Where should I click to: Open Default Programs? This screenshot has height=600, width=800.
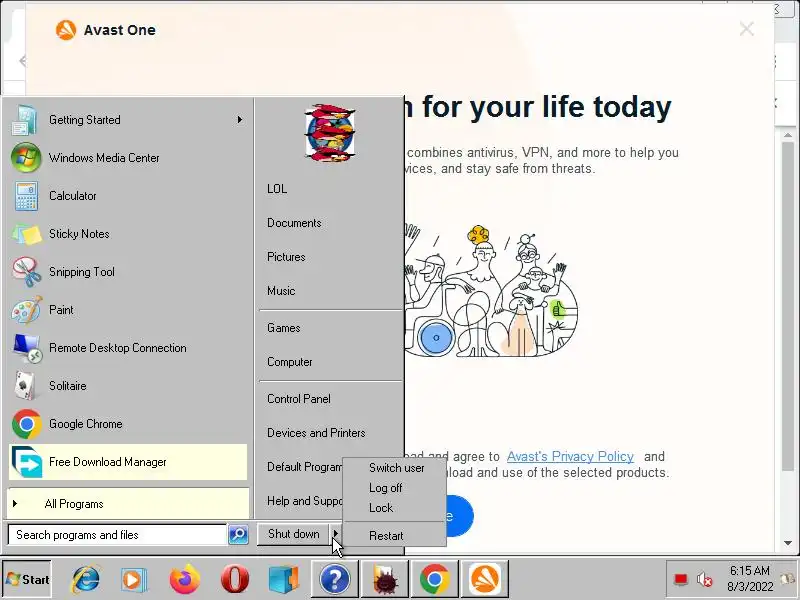click(305, 467)
